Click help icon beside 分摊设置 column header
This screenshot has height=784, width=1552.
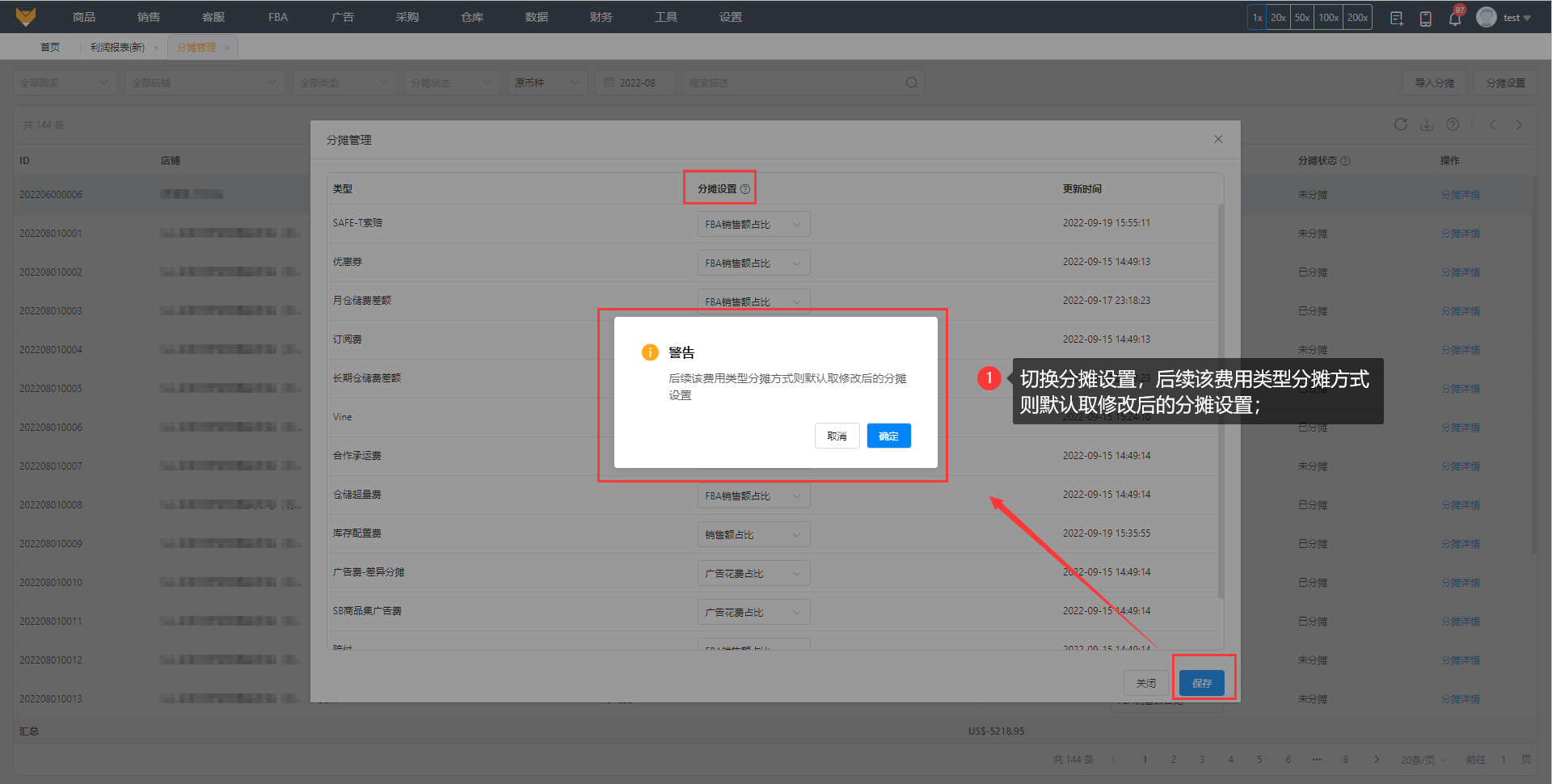pos(745,189)
